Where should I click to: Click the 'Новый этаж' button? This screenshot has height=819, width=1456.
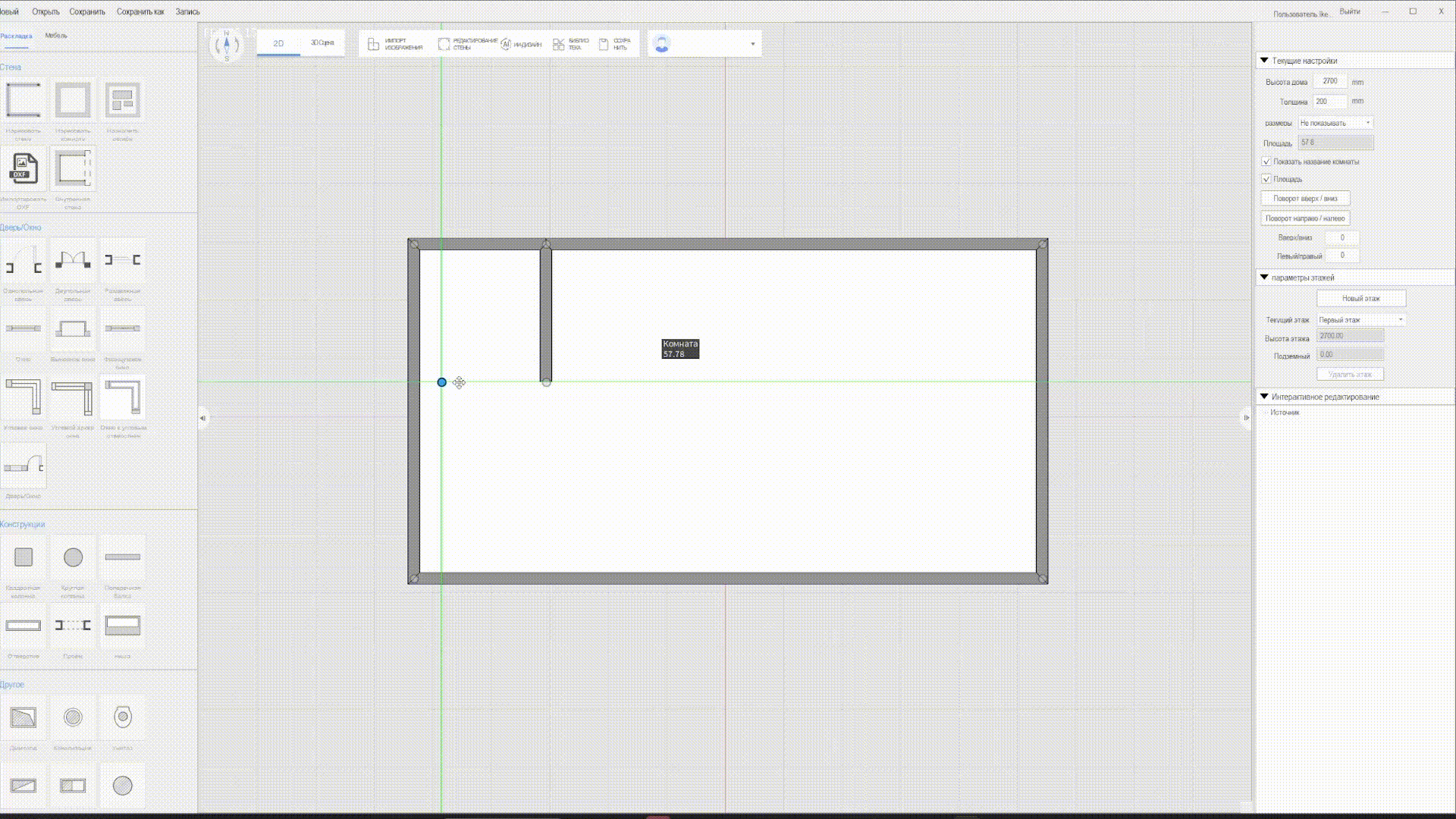(x=1360, y=299)
